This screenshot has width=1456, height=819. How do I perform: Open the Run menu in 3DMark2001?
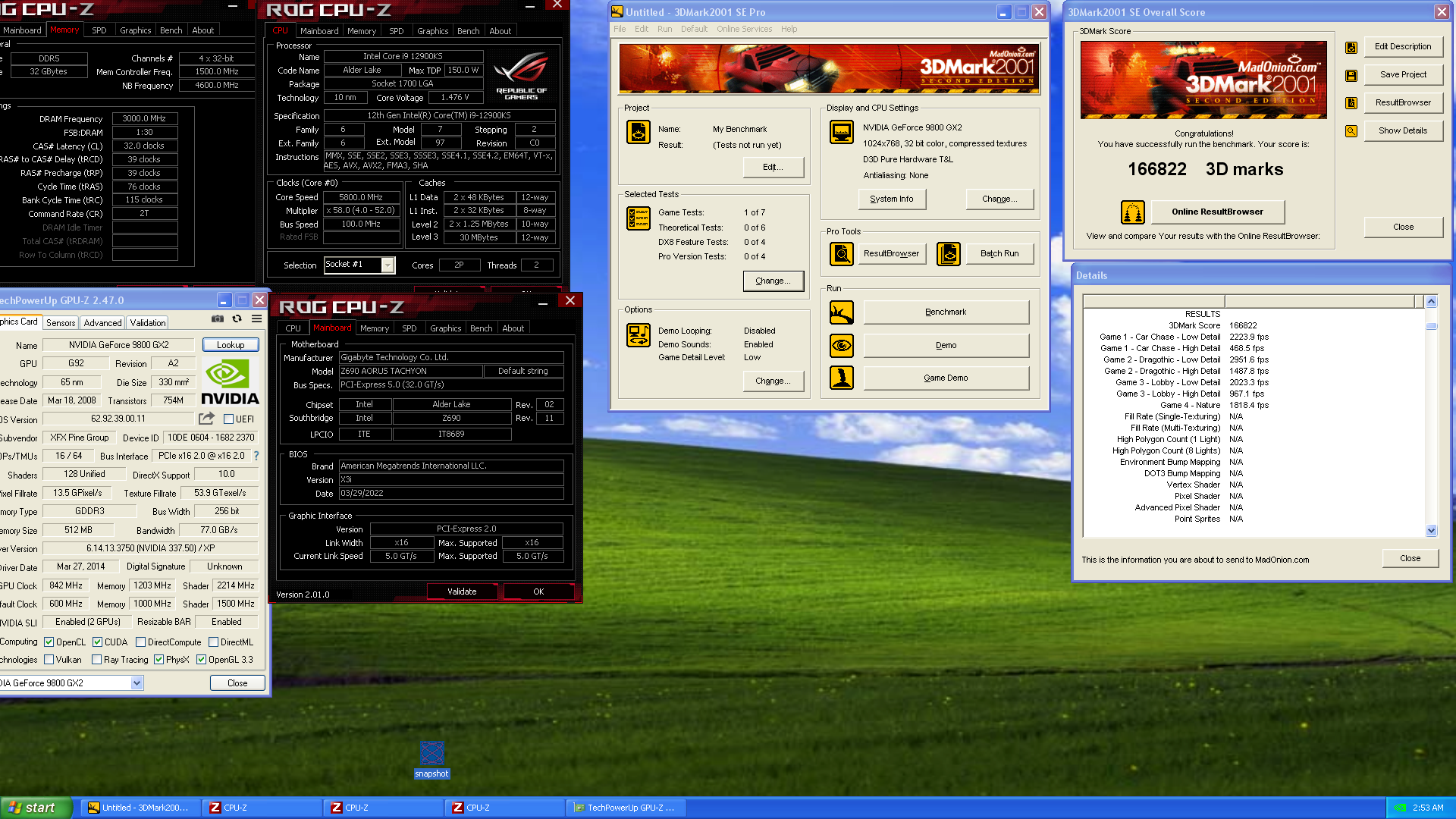click(664, 29)
